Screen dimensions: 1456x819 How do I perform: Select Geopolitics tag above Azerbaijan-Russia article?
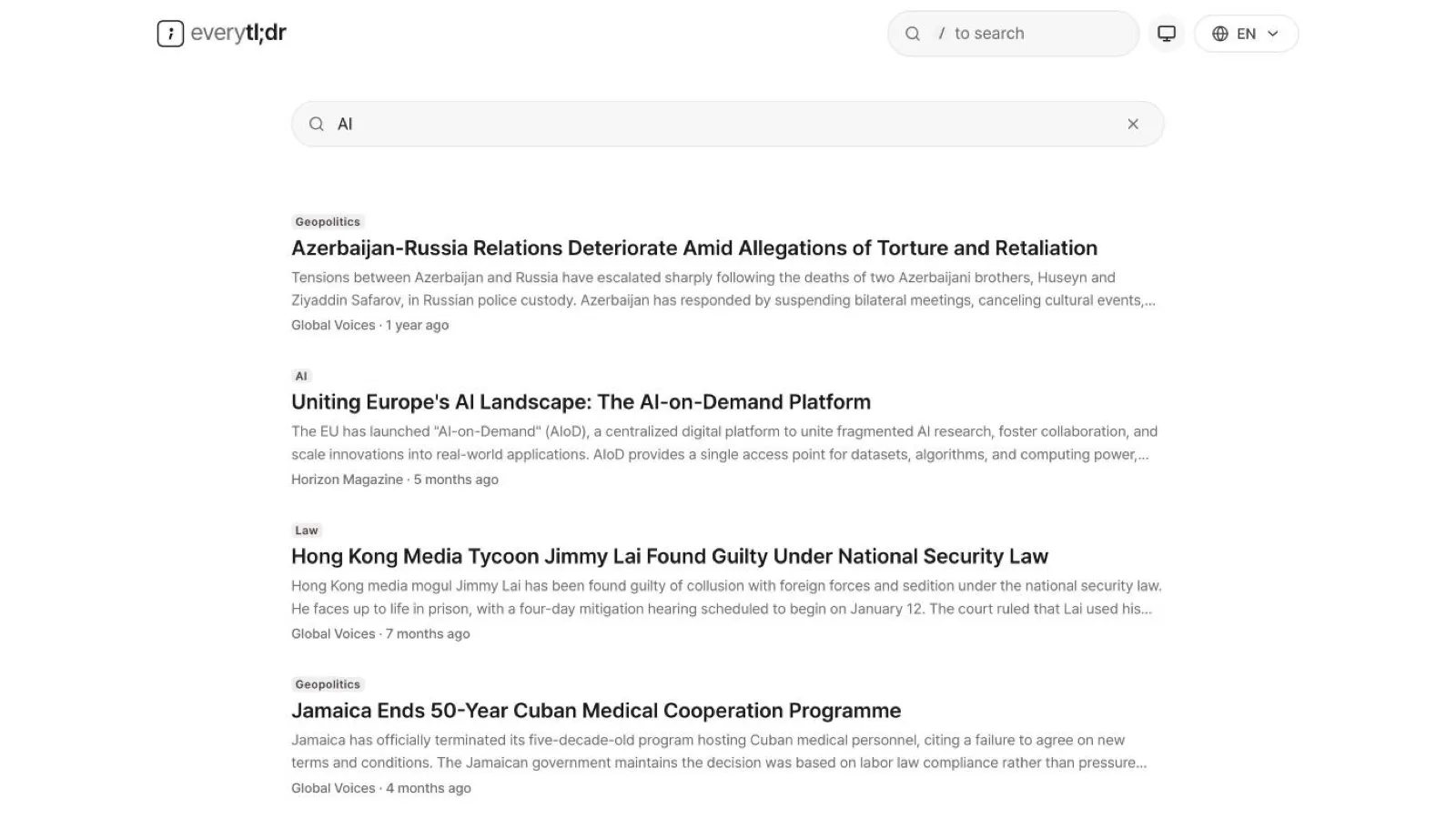coord(328,222)
